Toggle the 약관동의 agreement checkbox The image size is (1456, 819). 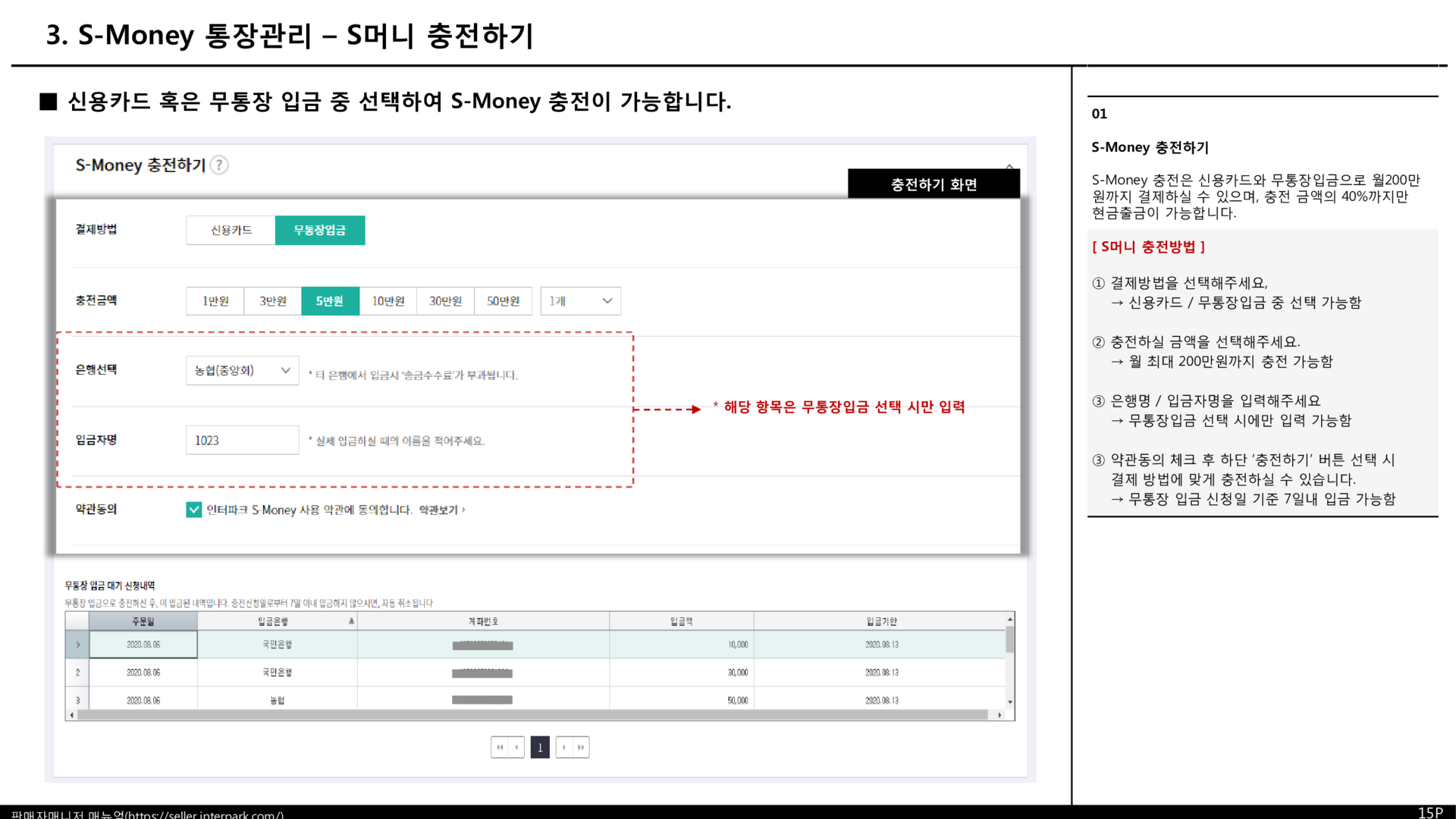pos(194,510)
